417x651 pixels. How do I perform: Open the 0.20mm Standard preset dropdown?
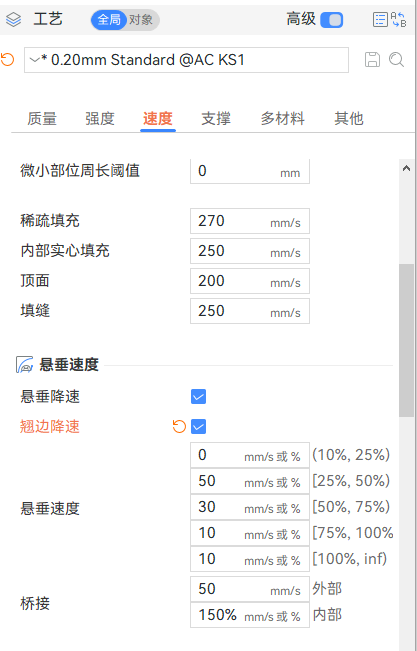186,60
